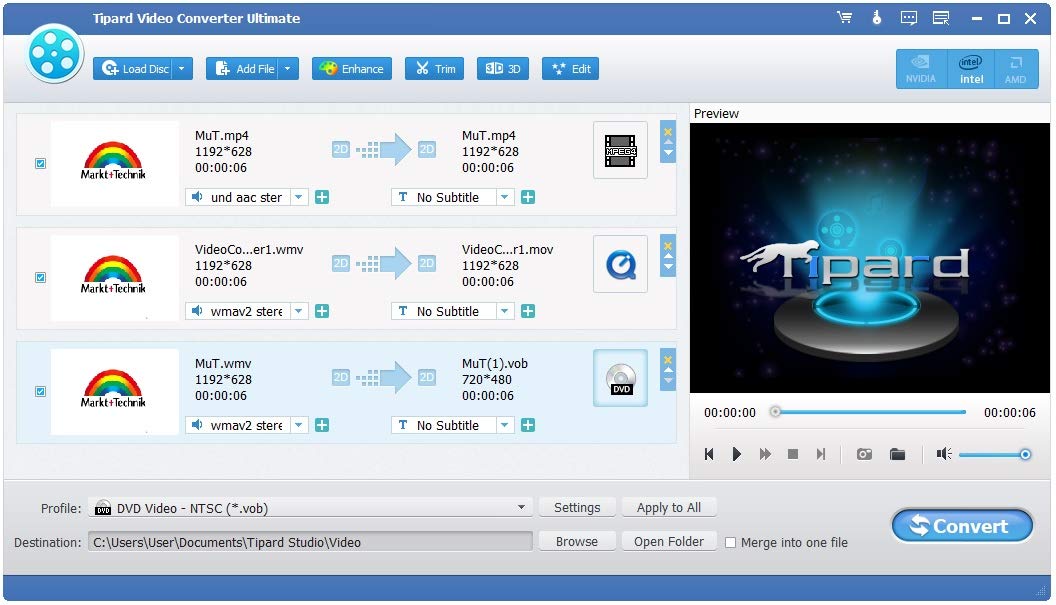Open the snapshot folder icon in preview
Viewport: 1056px width, 605px height.
pyautogui.click(x=897, y=454)
